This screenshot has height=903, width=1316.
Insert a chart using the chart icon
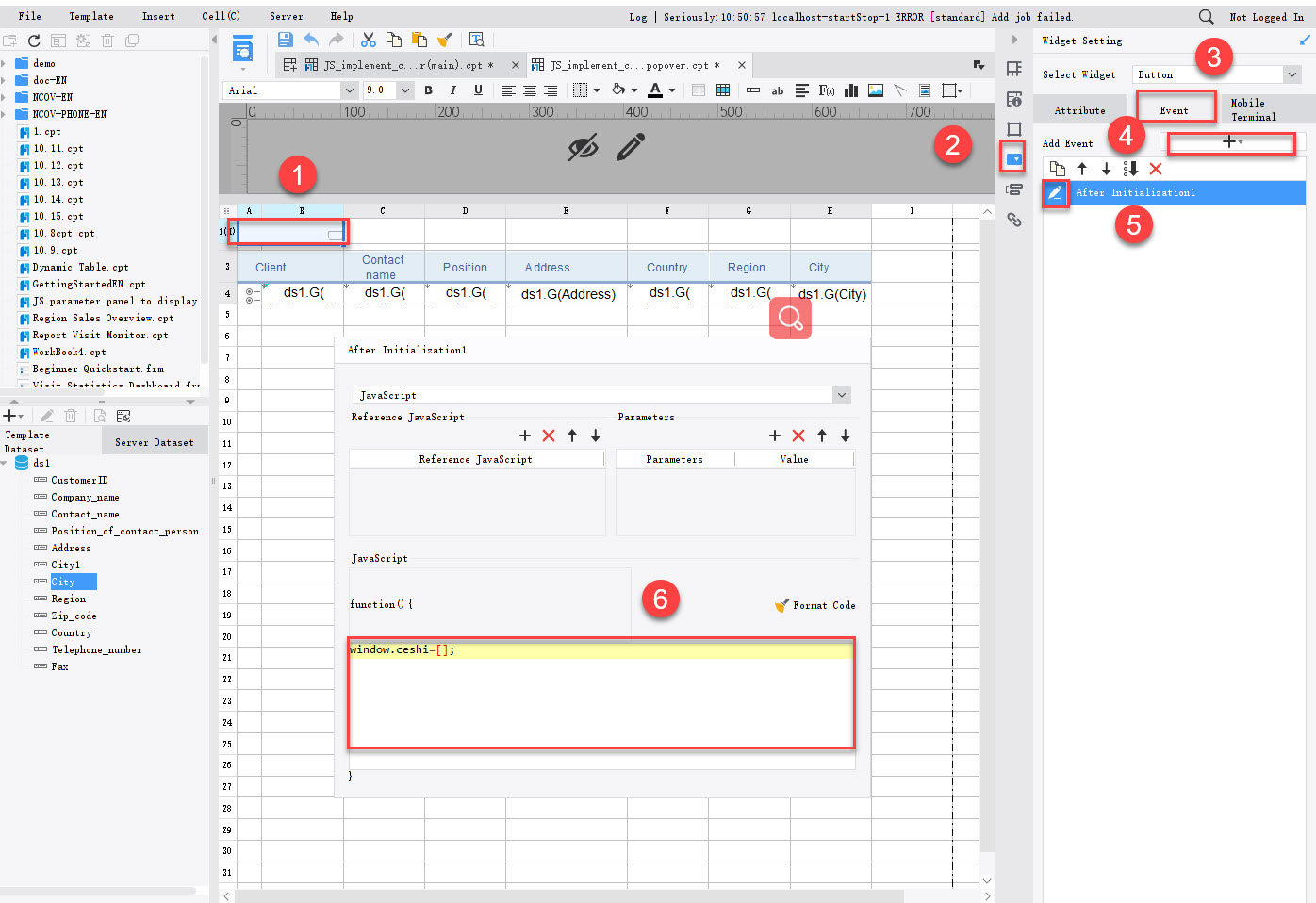(851, 90)
